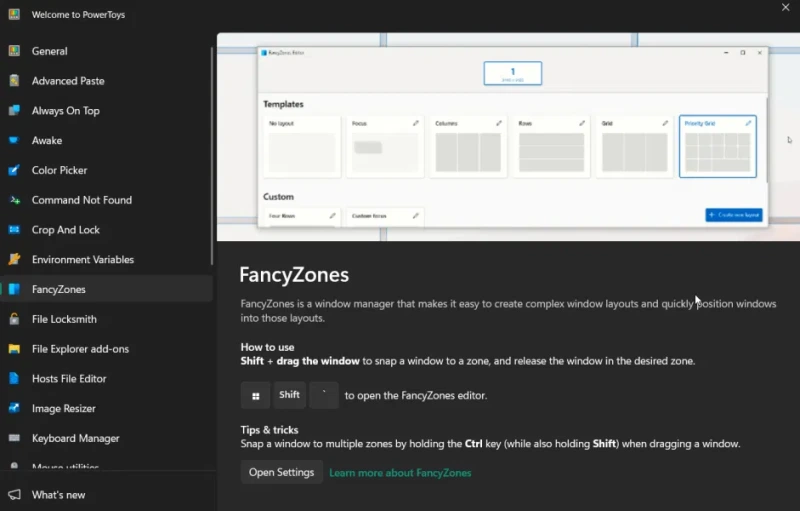Click the Hosts File Editor icon
The image size is (800, 511).
click(14, 379)
